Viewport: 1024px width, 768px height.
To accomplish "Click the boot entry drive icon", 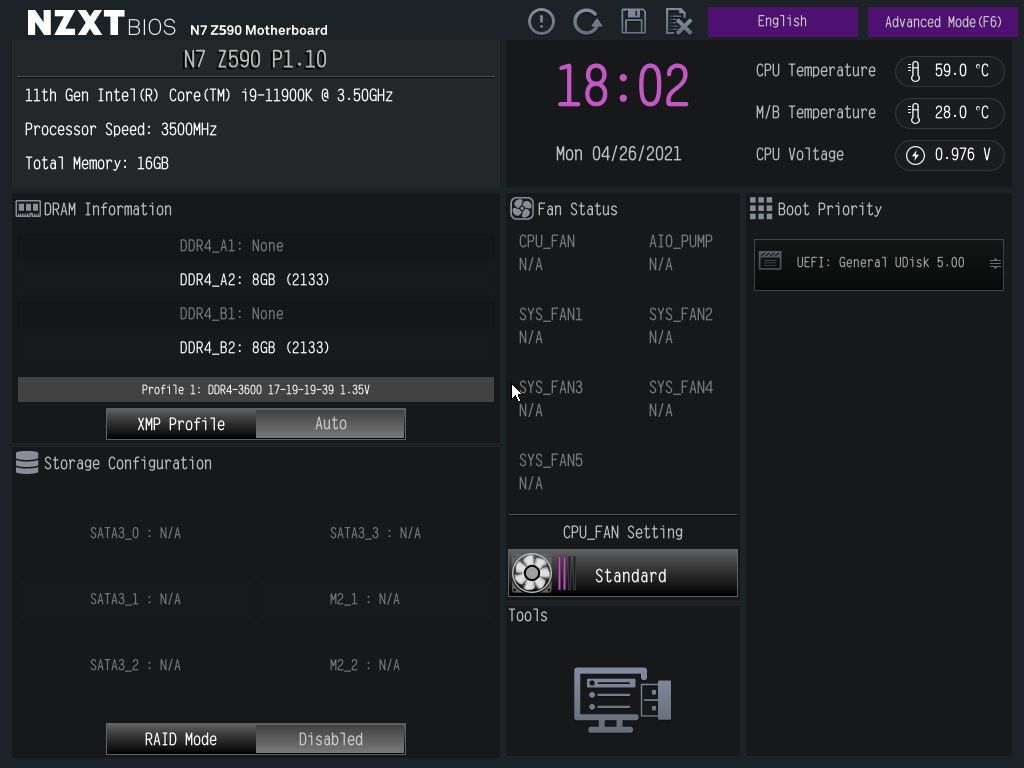I will (770, 261).
